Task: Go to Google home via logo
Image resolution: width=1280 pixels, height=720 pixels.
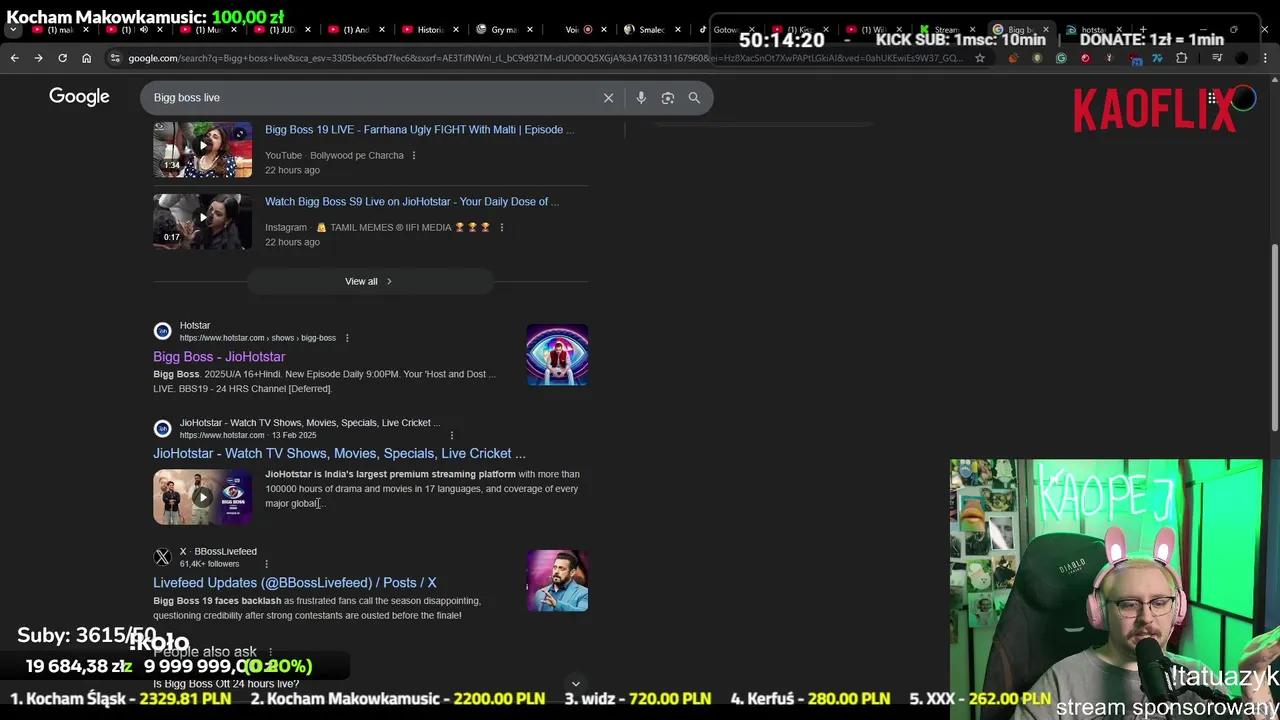Action: [79, 97]
